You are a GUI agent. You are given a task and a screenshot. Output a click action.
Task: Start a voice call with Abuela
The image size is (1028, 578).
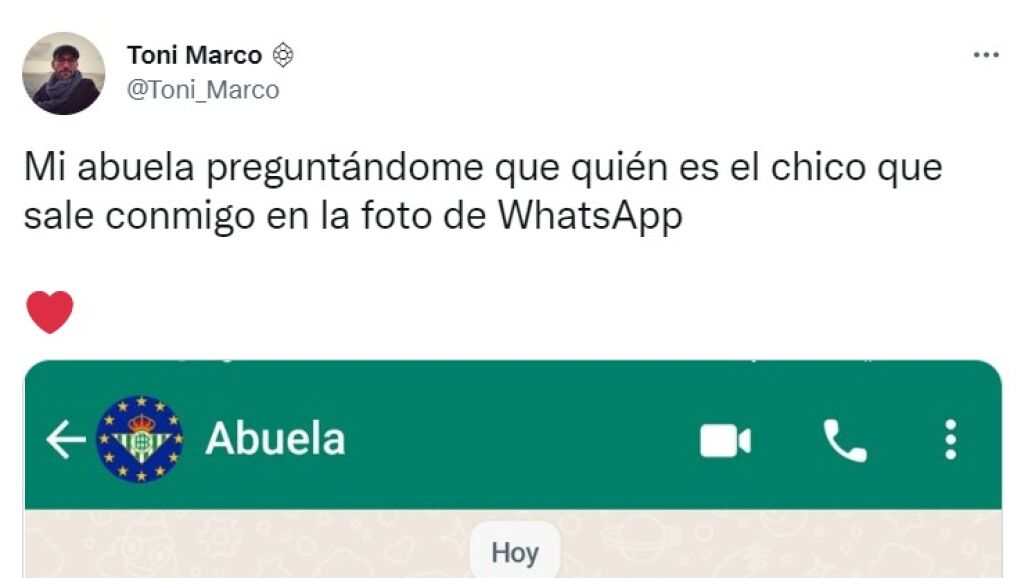pyautogui.click(x=845, y=440)
